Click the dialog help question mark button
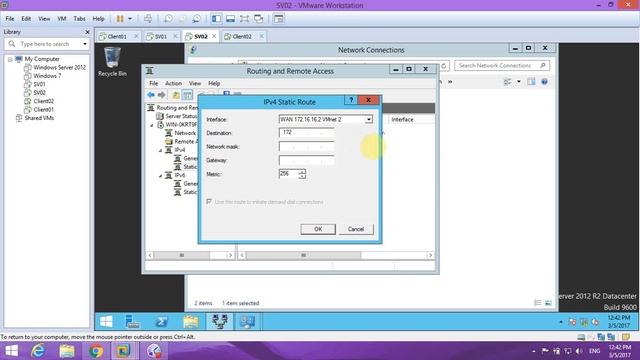Viewport: 640px width, 360px height. [x=351, y=100]
